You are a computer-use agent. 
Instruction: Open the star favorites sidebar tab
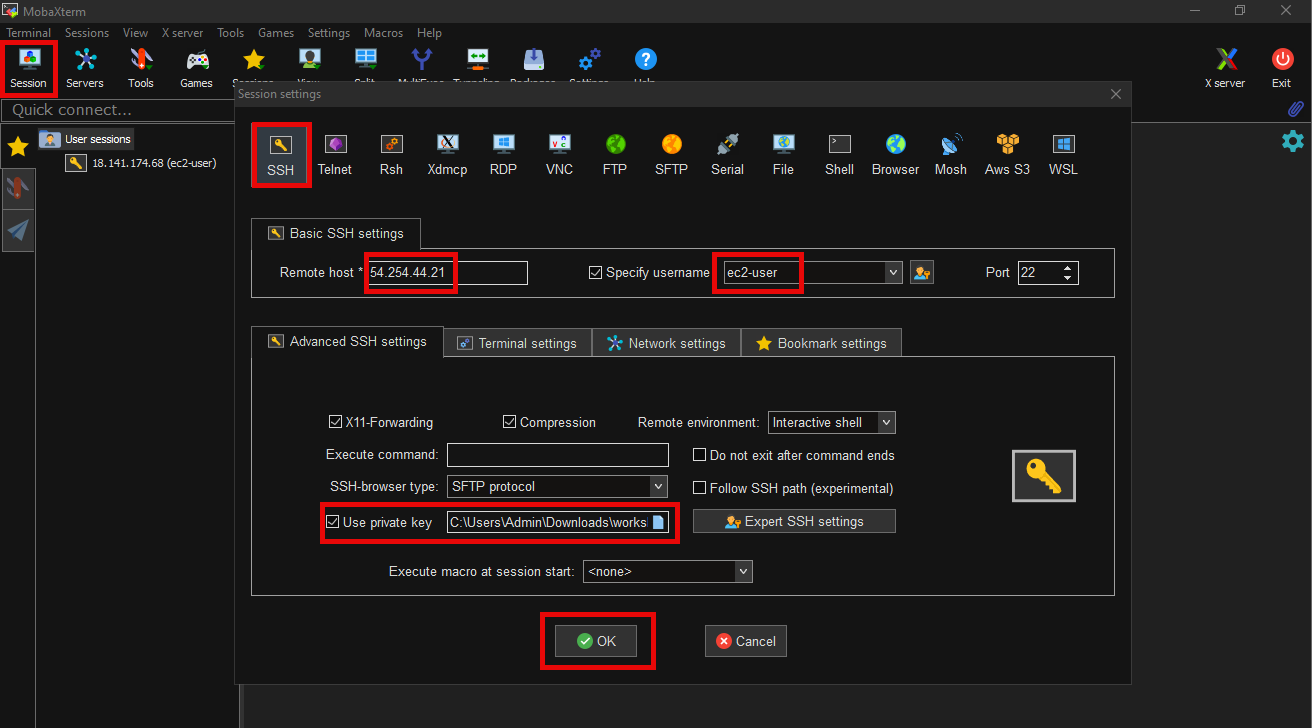pos(17,147)
